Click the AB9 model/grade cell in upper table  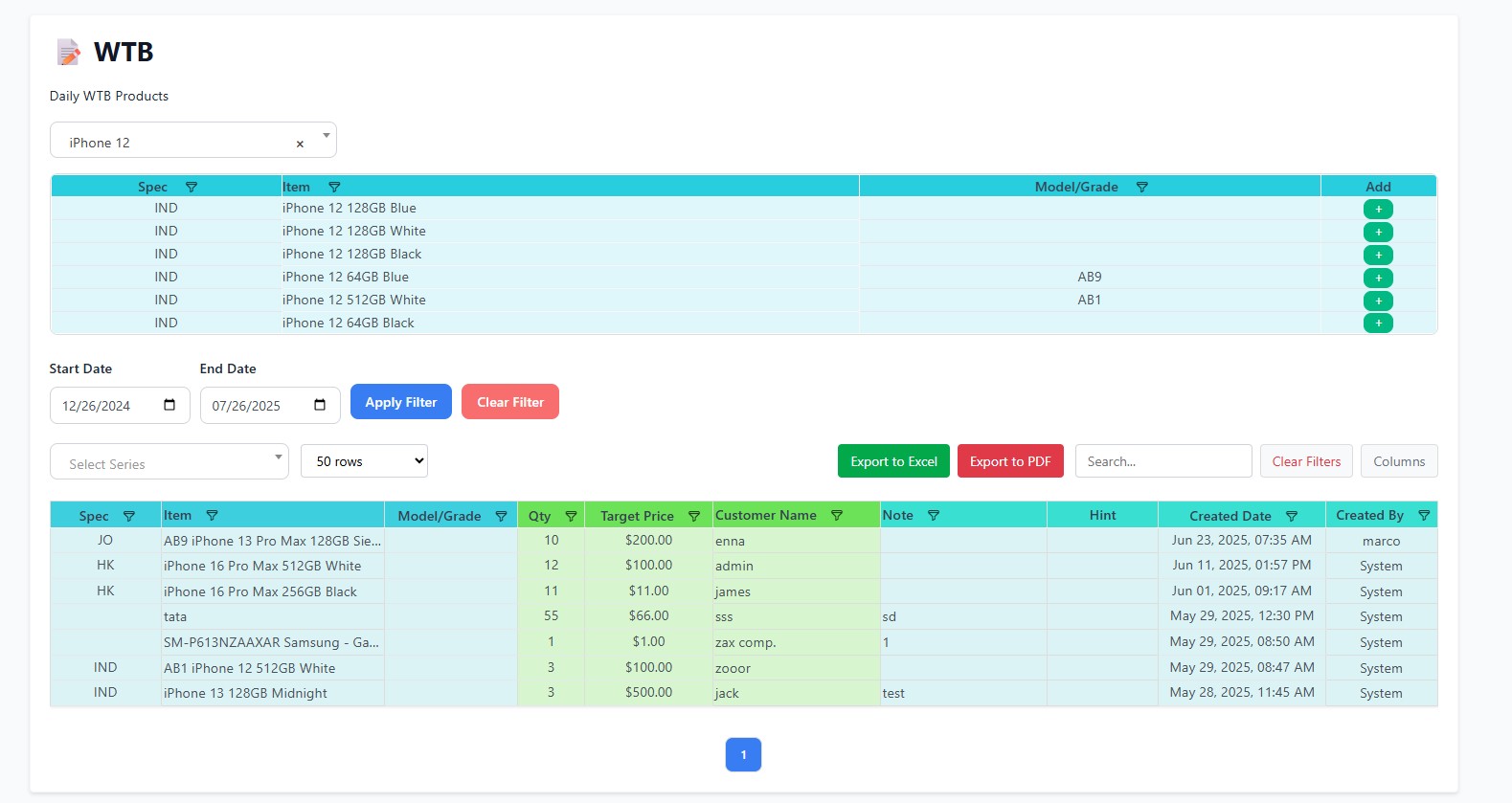[x=1090, y=277]
